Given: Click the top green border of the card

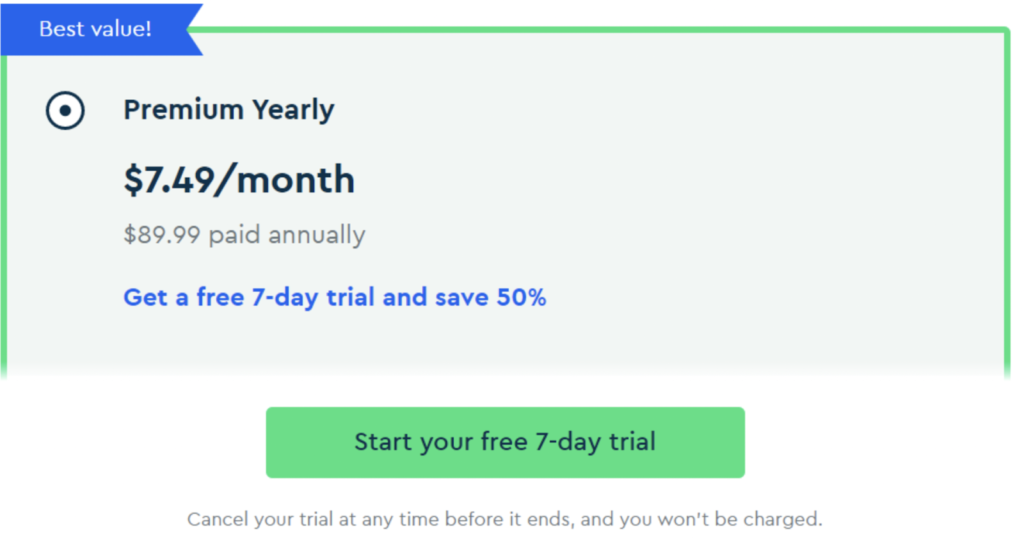Looking at the screenshot, I should coord(600,31).
